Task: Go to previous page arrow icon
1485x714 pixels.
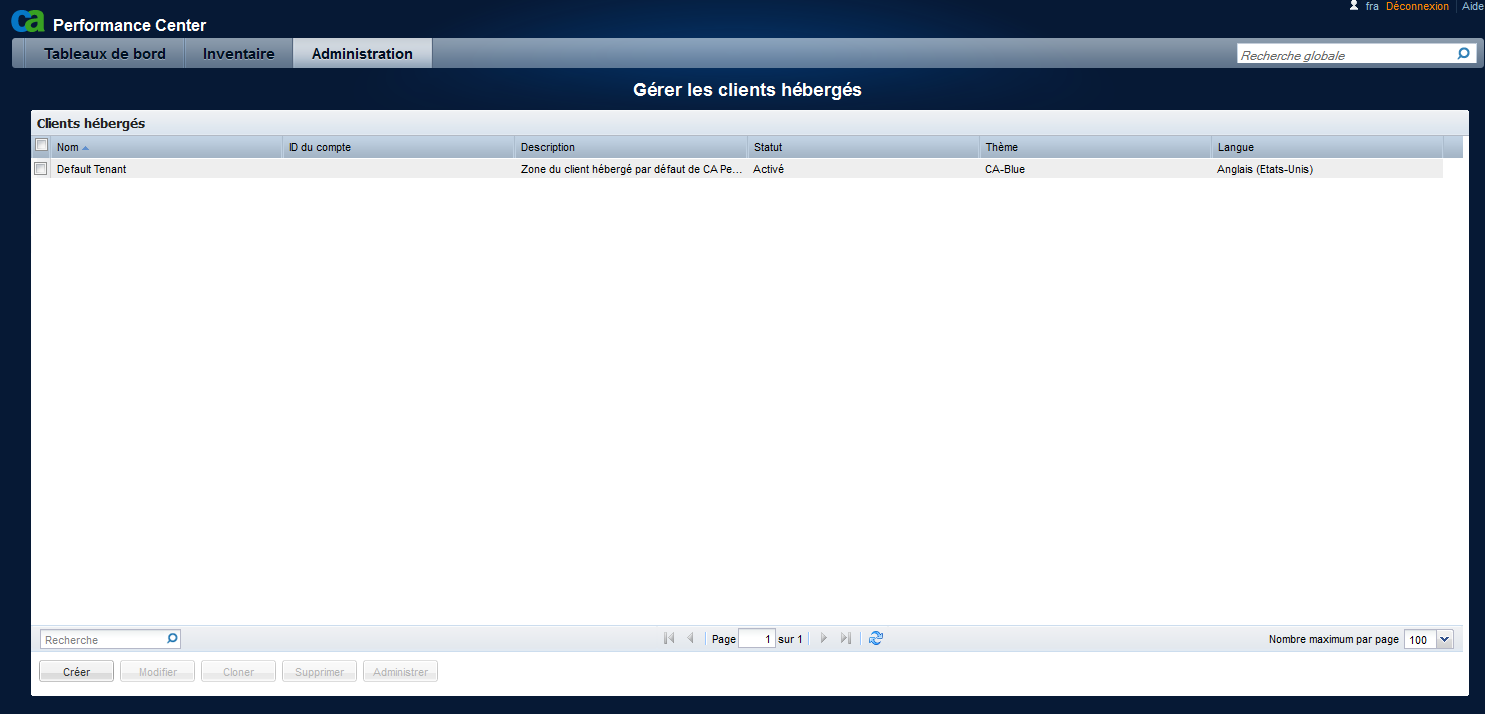Action: tap(690, 638)
